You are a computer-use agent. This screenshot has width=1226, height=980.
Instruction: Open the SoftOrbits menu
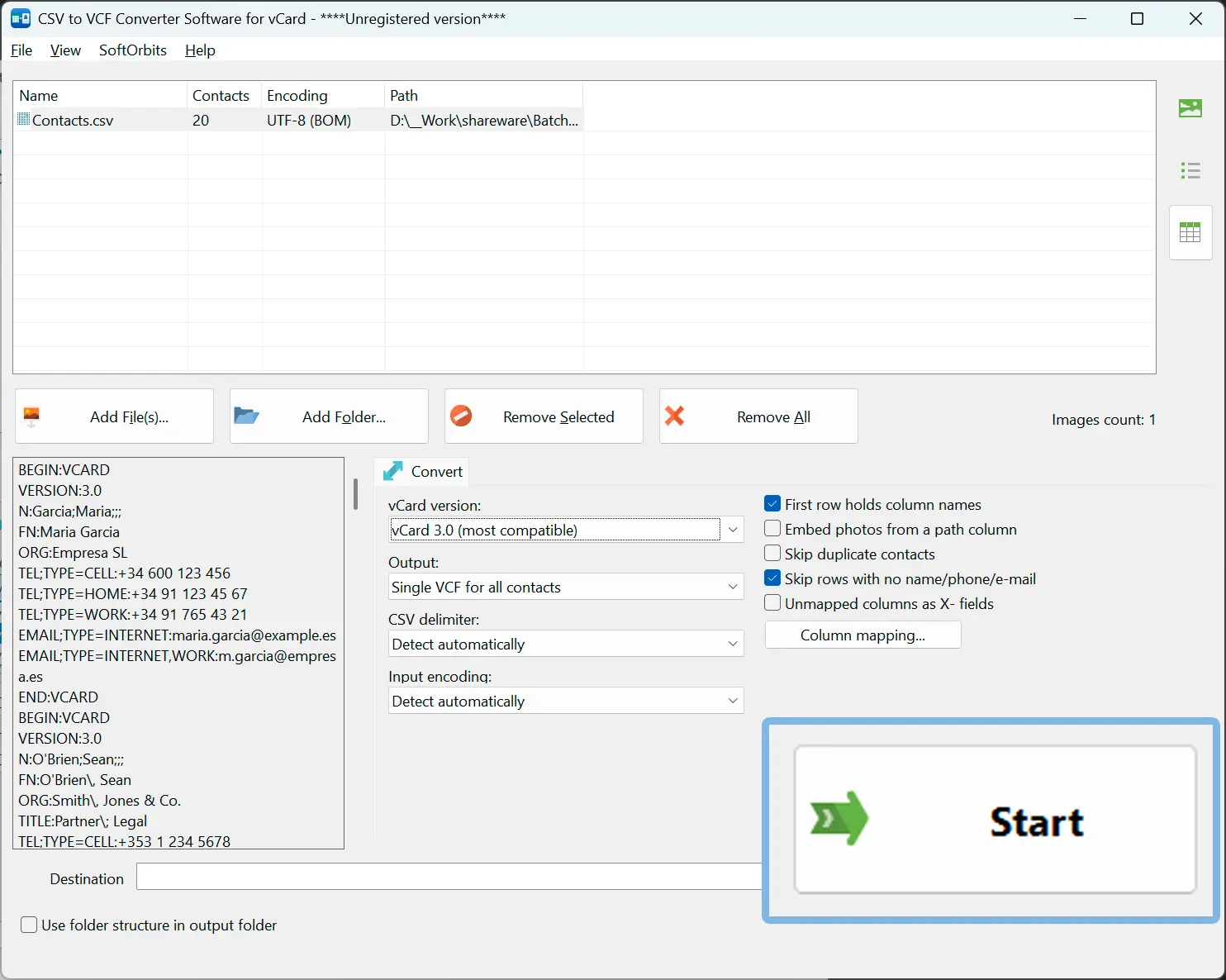[133, 50]
